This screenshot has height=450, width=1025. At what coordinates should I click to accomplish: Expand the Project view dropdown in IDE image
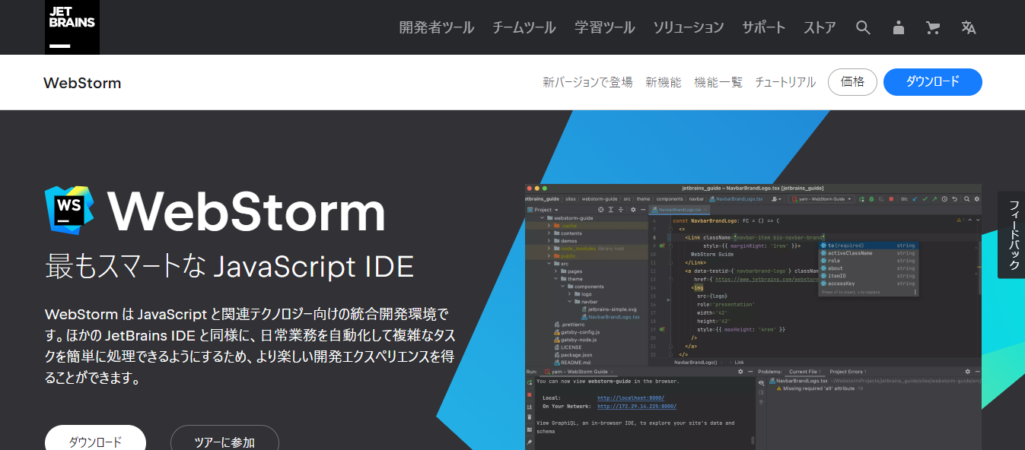click(x=556, y=209)
